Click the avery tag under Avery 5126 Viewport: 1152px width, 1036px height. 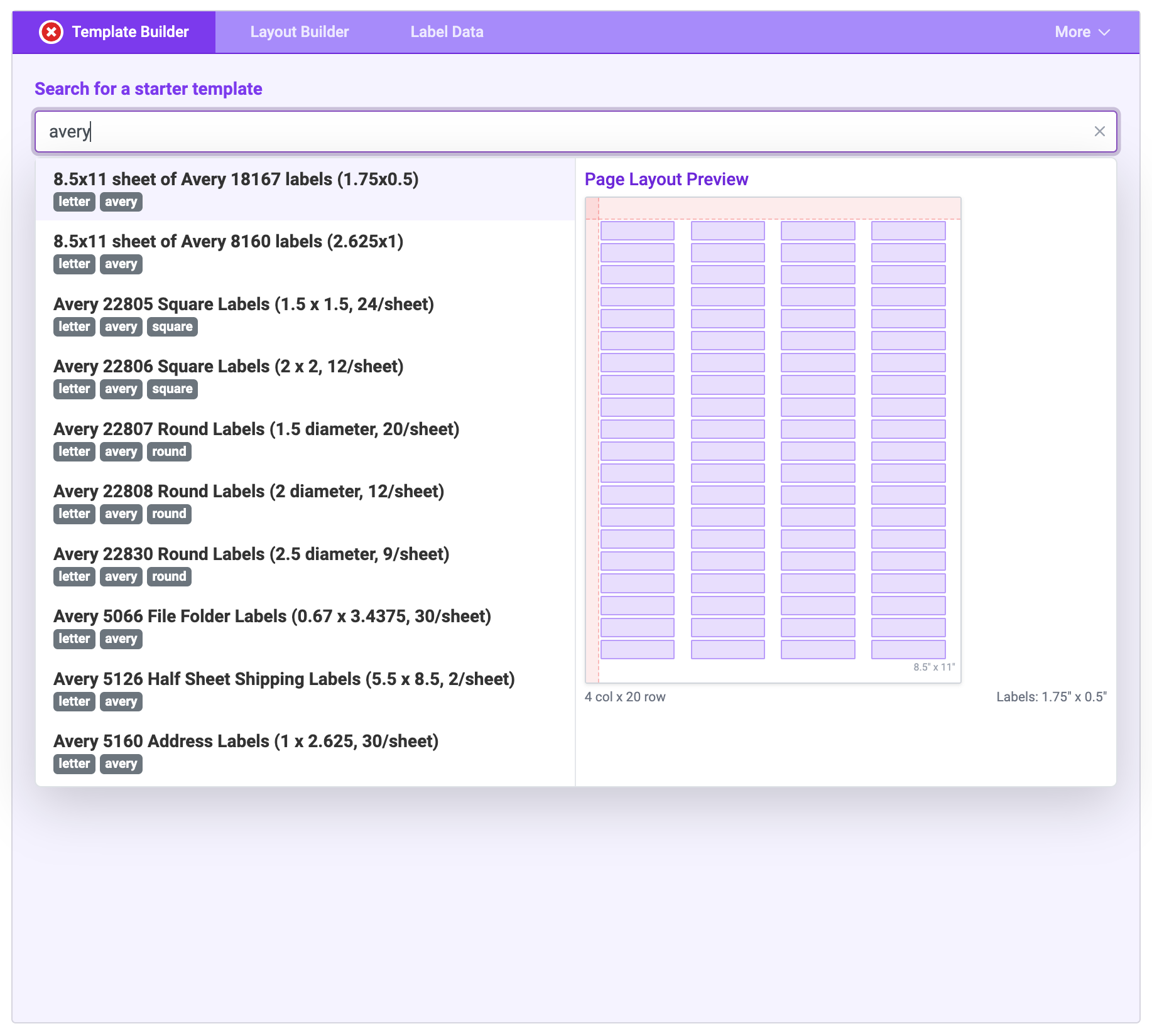click(x=121, y=701)
